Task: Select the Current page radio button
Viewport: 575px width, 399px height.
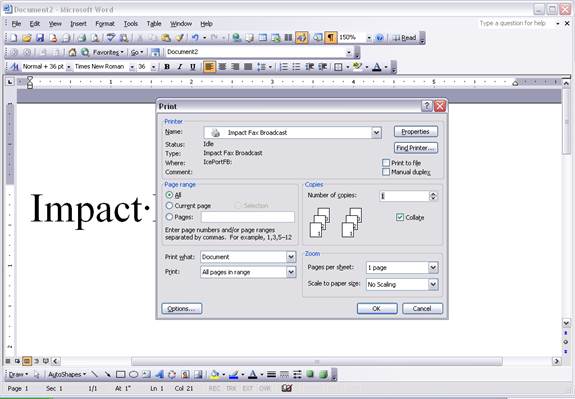Action: point(169,206)
